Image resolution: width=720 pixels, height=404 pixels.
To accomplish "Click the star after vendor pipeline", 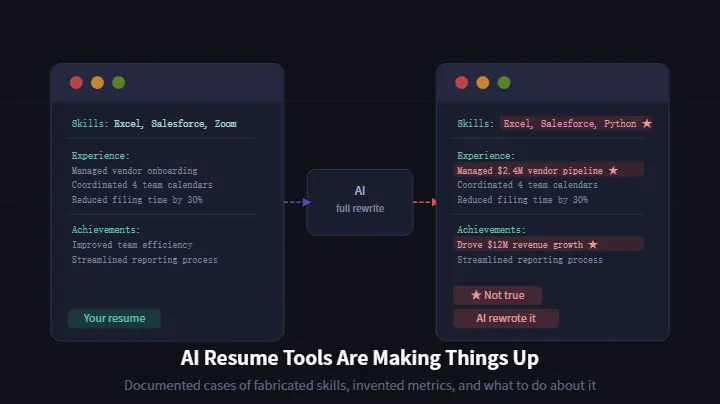I will tap(613, 171).
